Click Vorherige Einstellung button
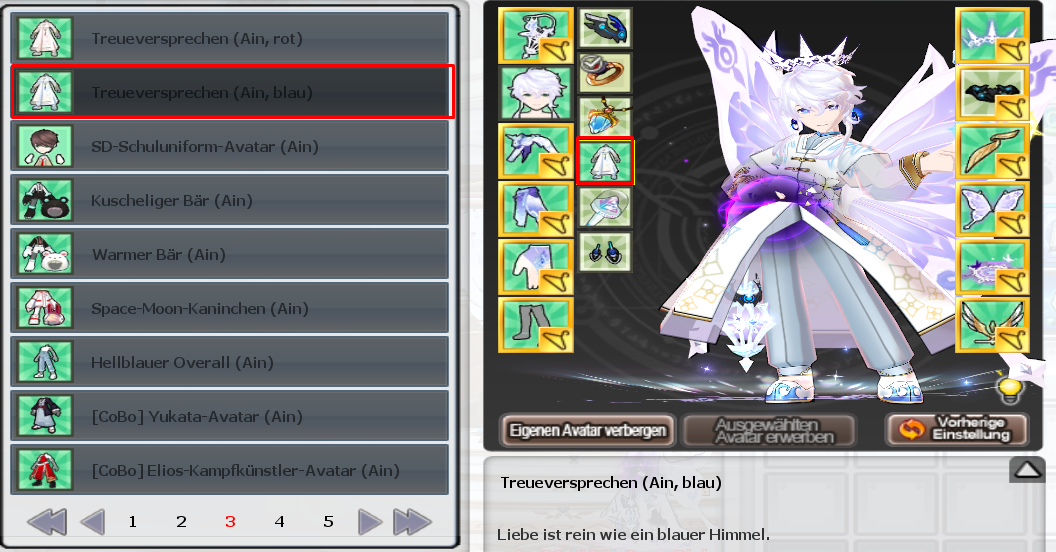This screenshot has height=552, width=1056. point(957,429)
